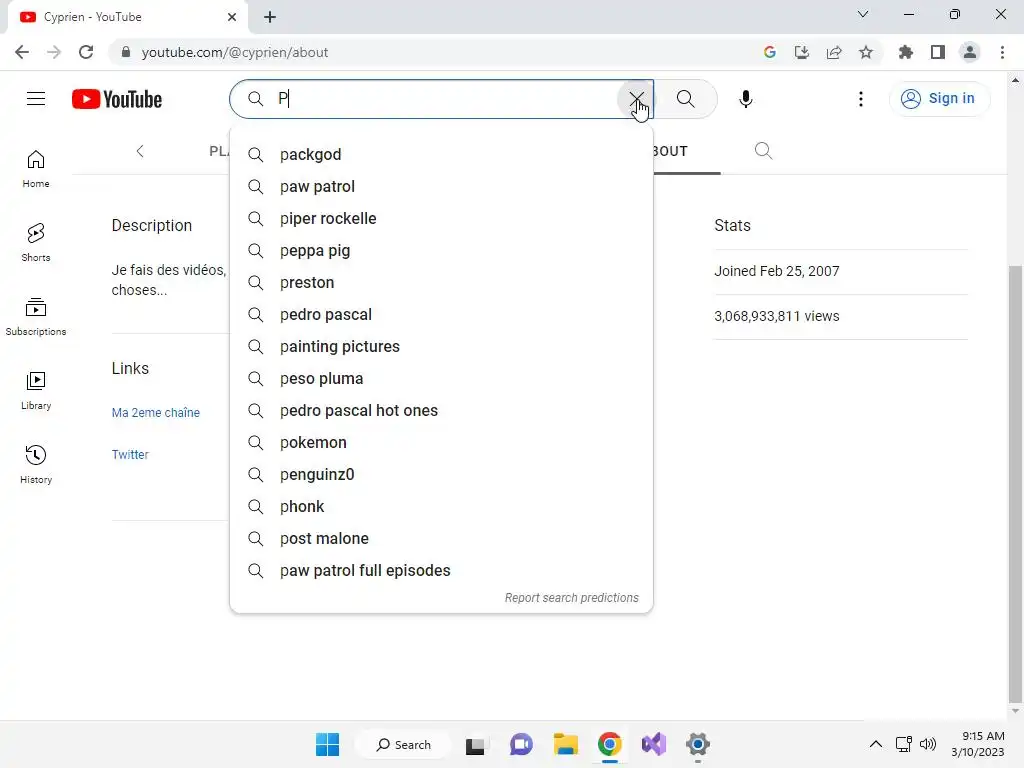1024x768 pixels.
Task: Expand Chrome tab search dropdown
Action: (x=863, y=14)
